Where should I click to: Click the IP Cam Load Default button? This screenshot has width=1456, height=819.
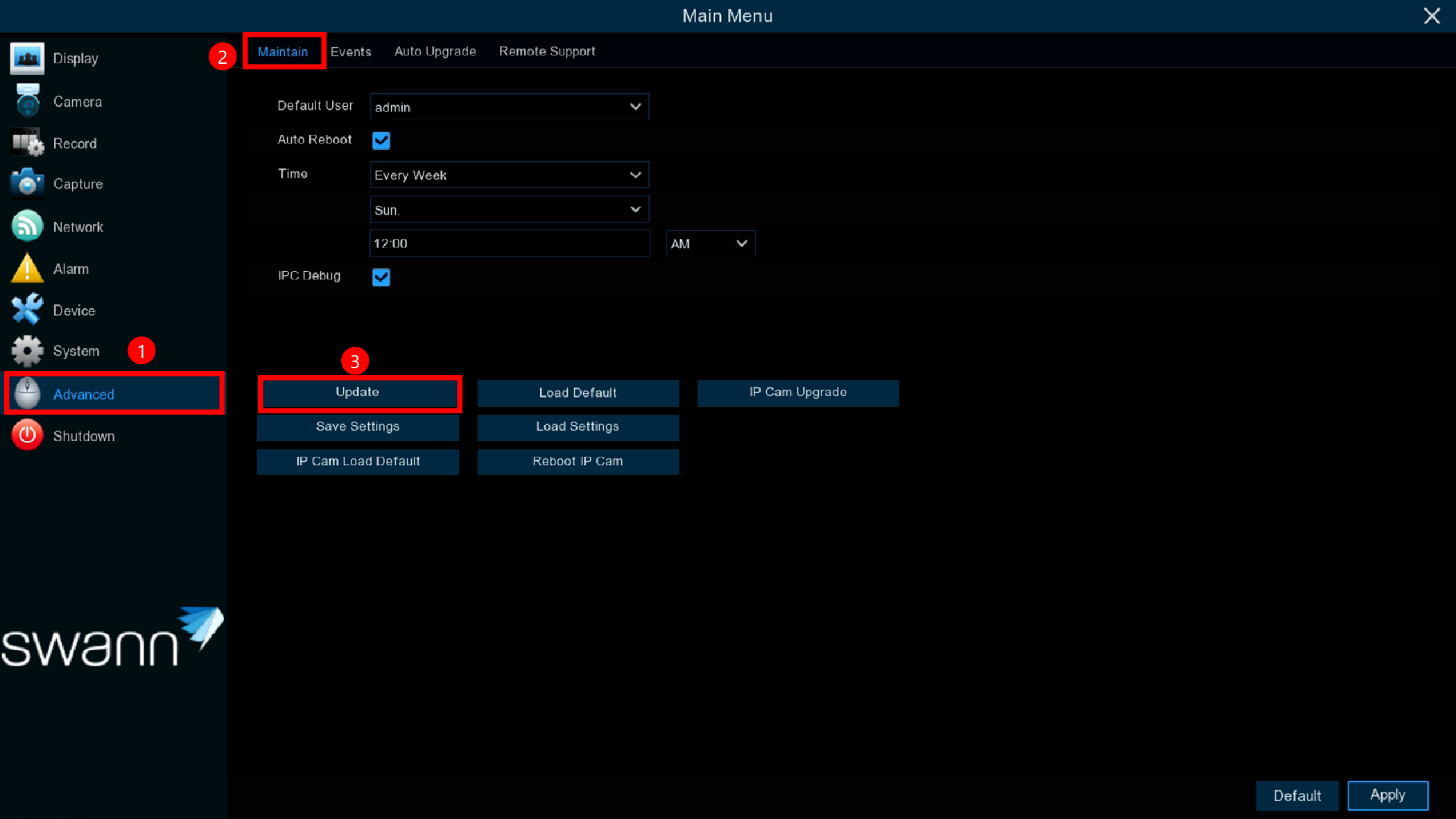[x=358, y=462]
